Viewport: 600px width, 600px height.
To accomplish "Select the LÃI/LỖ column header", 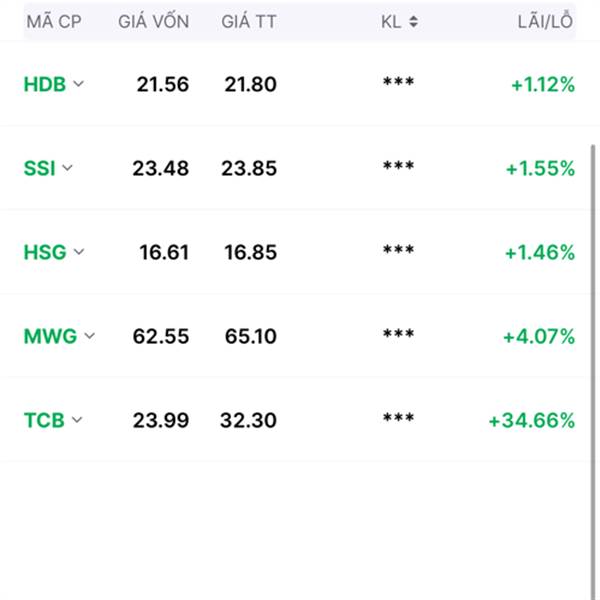I will [x=545, y=21].
